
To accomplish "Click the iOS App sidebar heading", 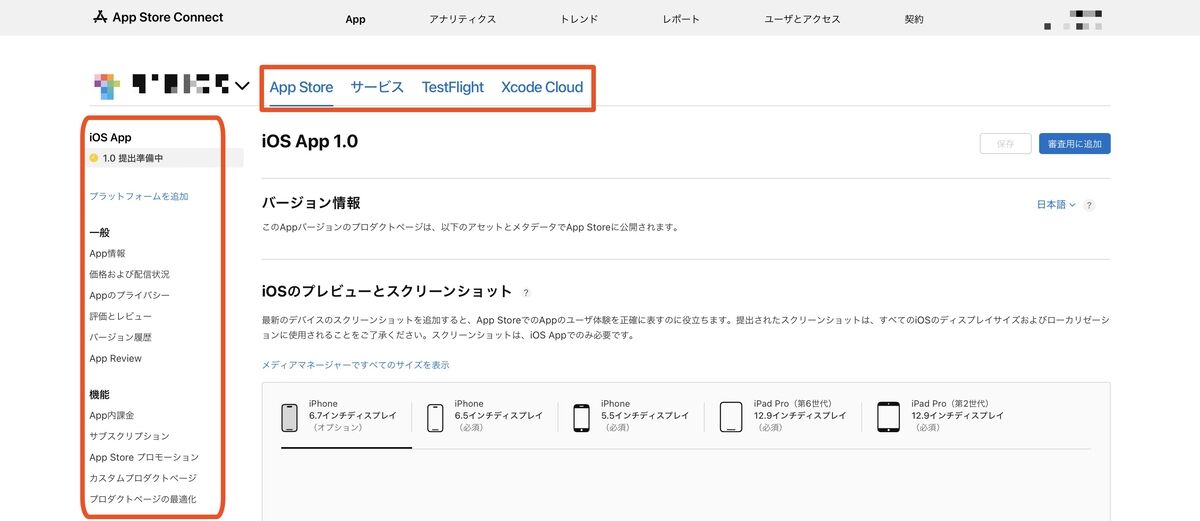I will point(110,138).
